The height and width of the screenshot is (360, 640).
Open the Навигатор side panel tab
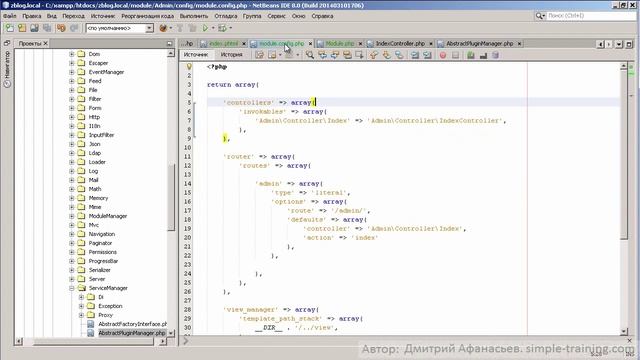(7, 69)
